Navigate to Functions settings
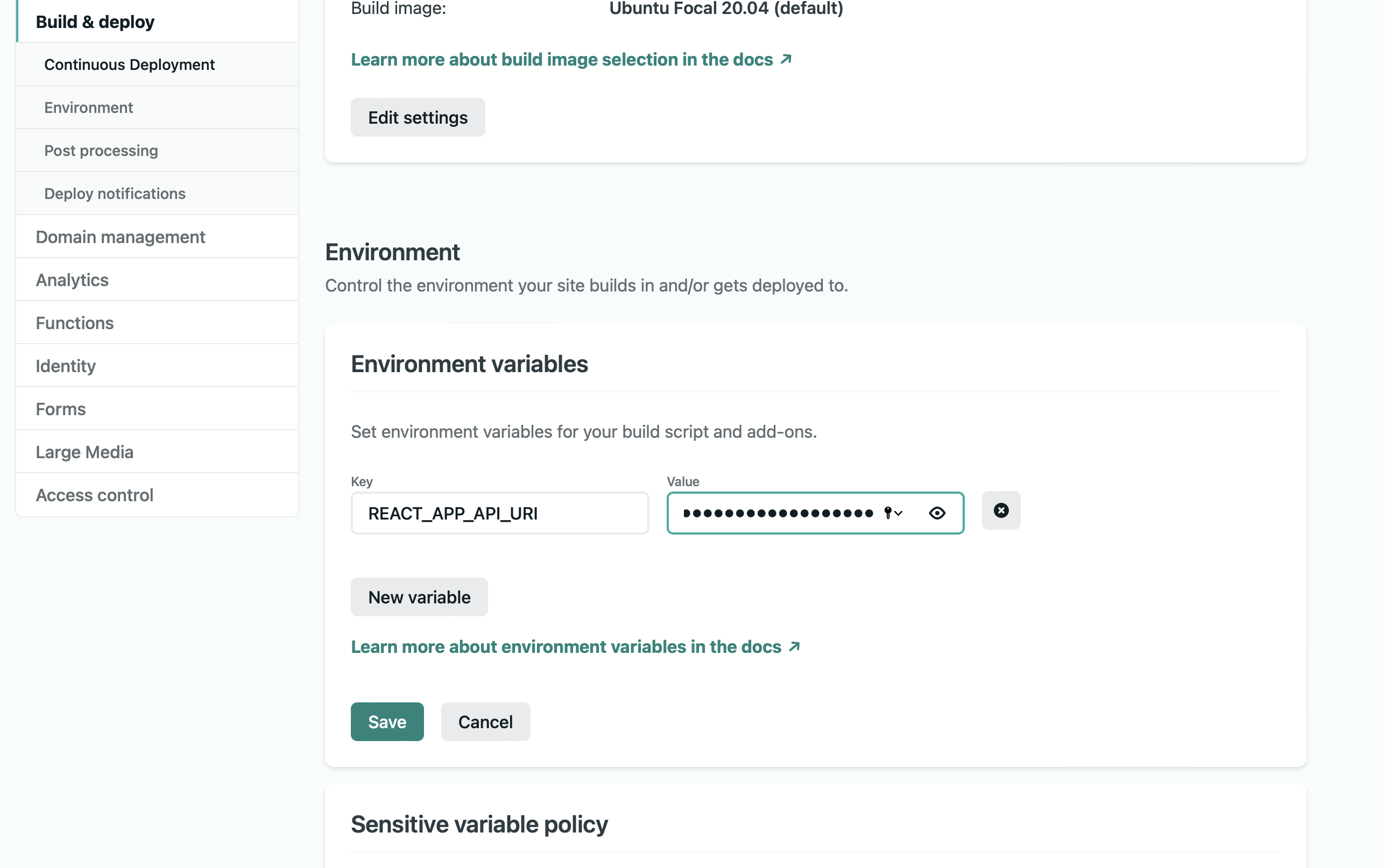This screenshot has width=1385, height=868. pos(75,323)
